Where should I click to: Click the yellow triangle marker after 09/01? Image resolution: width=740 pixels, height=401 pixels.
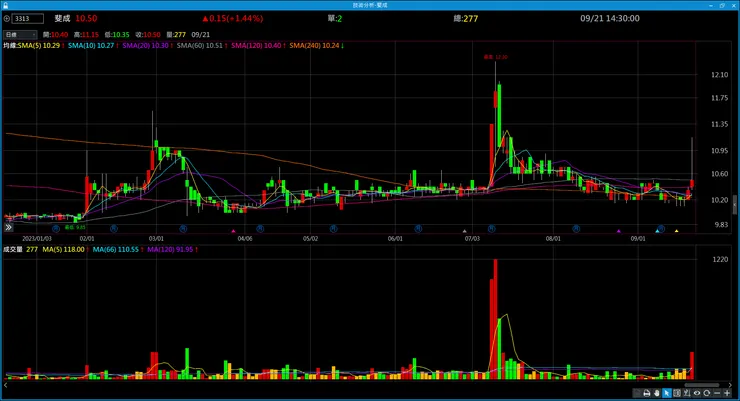point(677,231)
